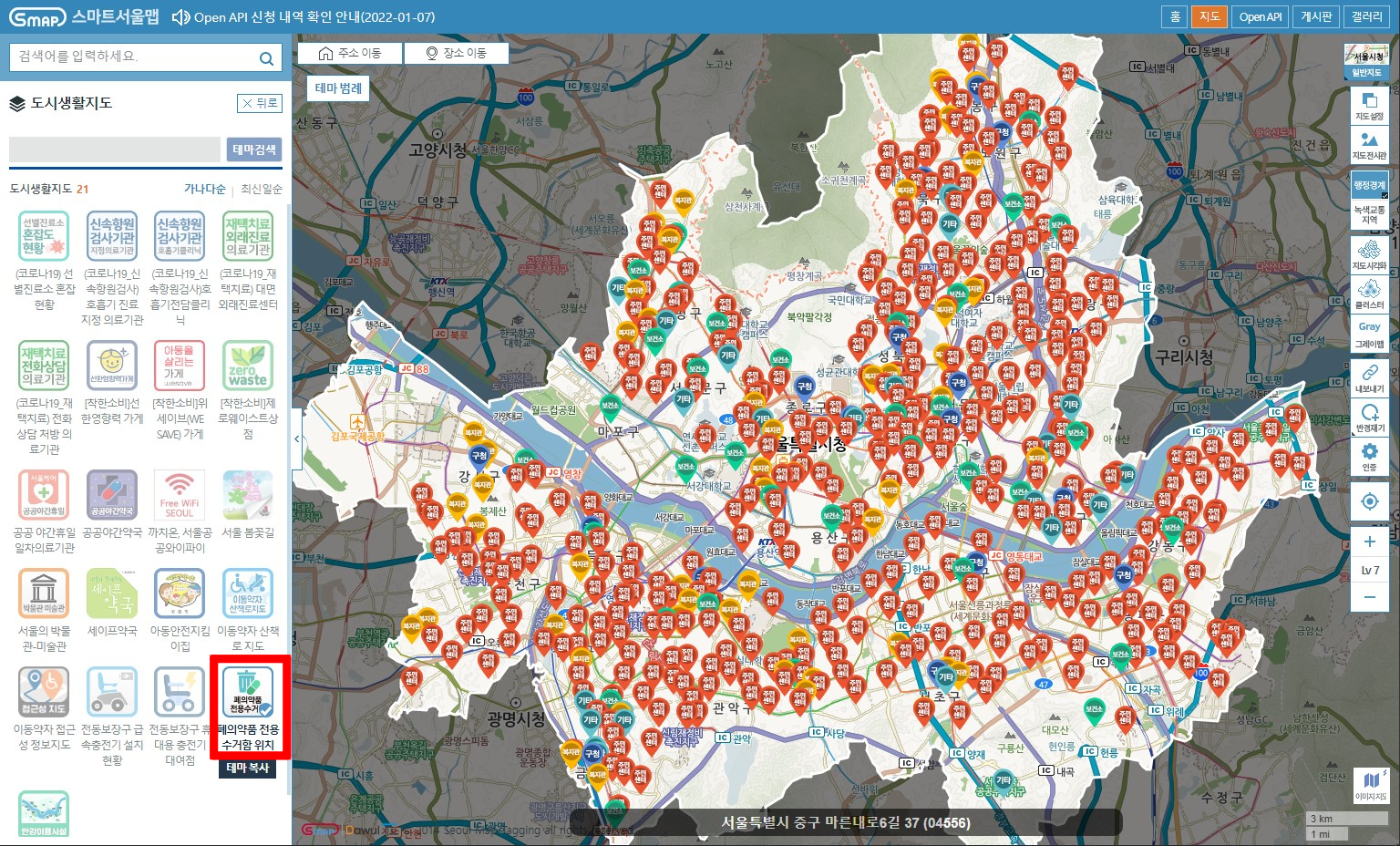Click the search magnifier icon
1400x846 pixels.
[x=266, y=58]
